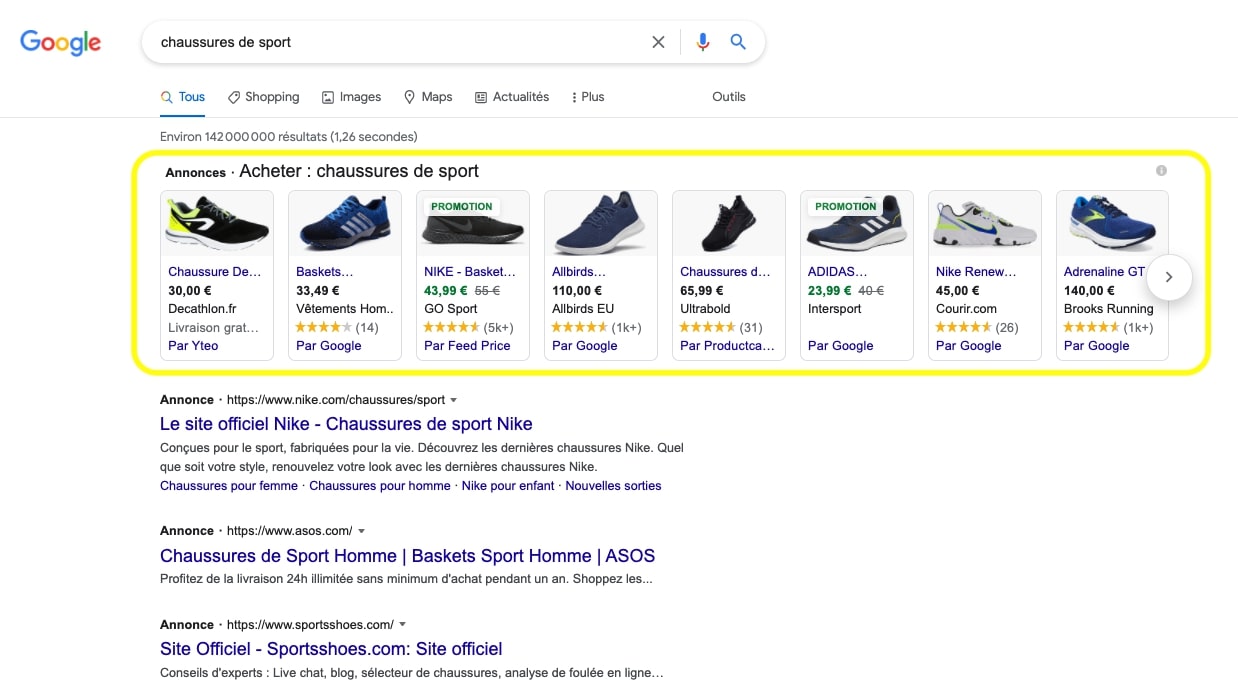Open the blue Baskets shoe image
This screenshot has width=1238, height=694.
click(345, 223)
